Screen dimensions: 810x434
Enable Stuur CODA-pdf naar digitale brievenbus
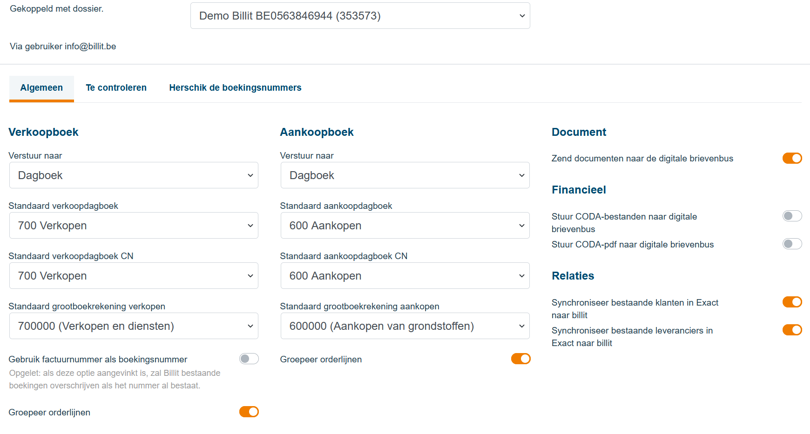pos(791,244)
